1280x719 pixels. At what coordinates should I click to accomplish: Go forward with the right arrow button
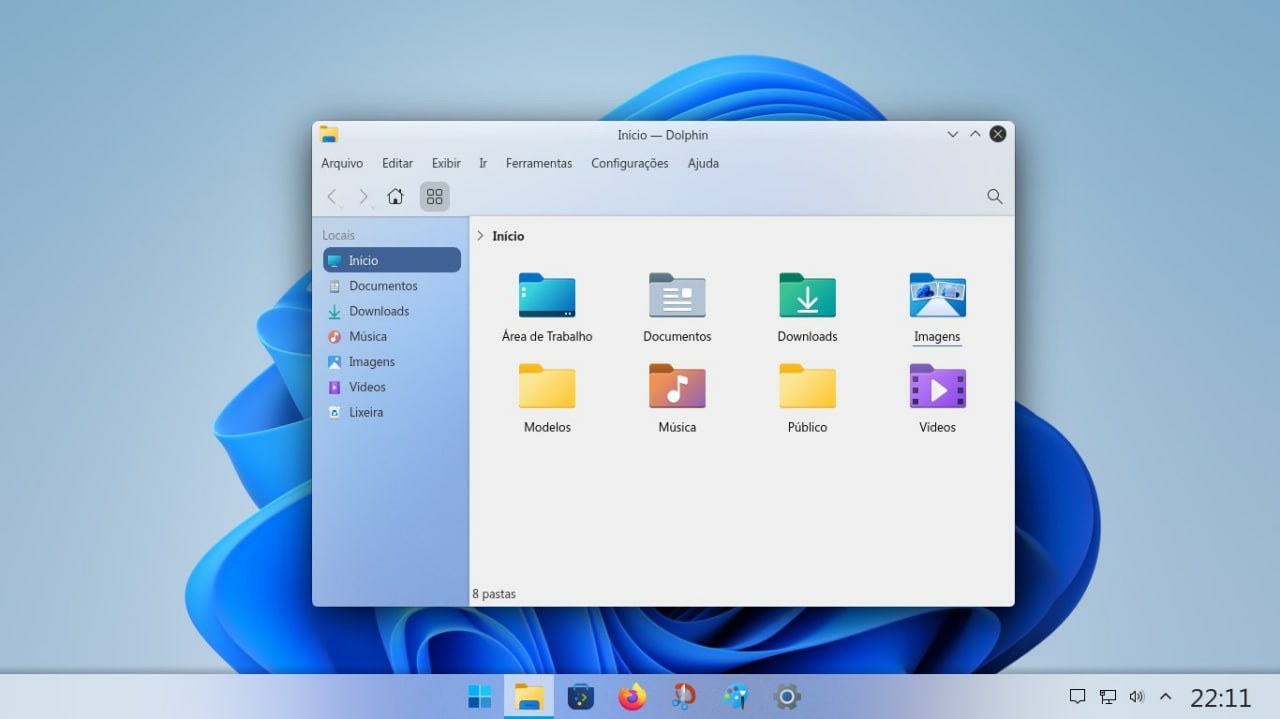364,197
